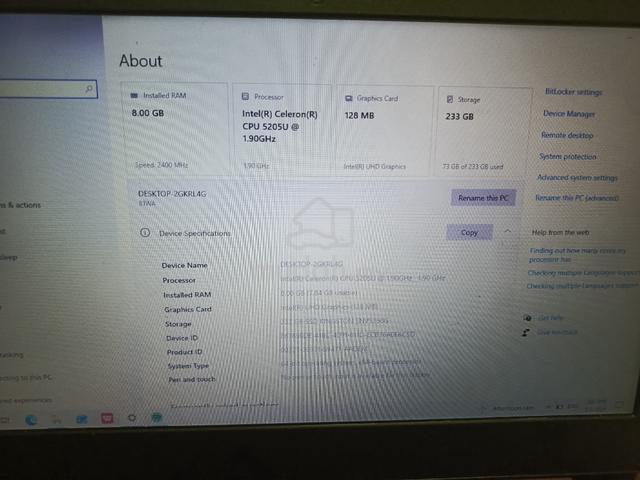Open Remote desktop link
Viewport: 640px width, 480px height.
(x=567, y=135)
